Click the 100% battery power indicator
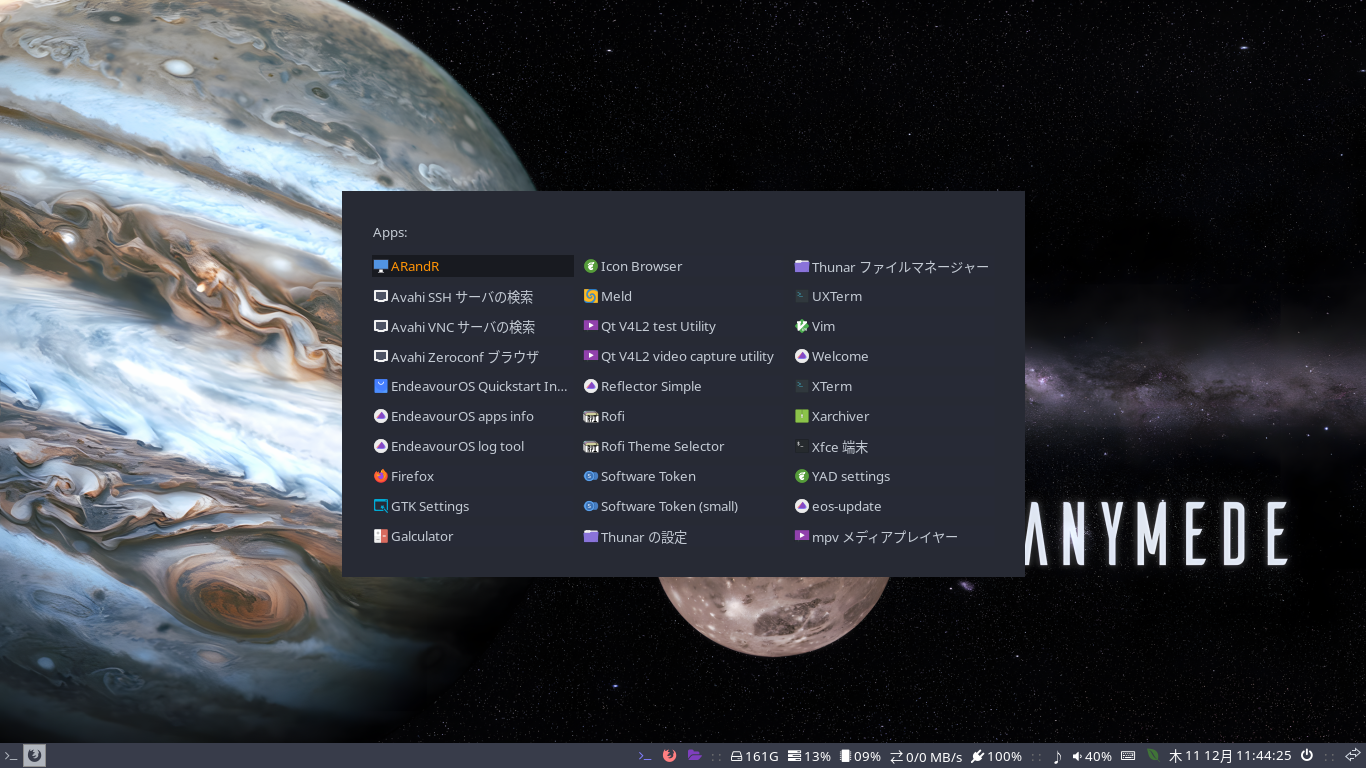Viewport: 1366px width, 768px height. pos(996,757)
